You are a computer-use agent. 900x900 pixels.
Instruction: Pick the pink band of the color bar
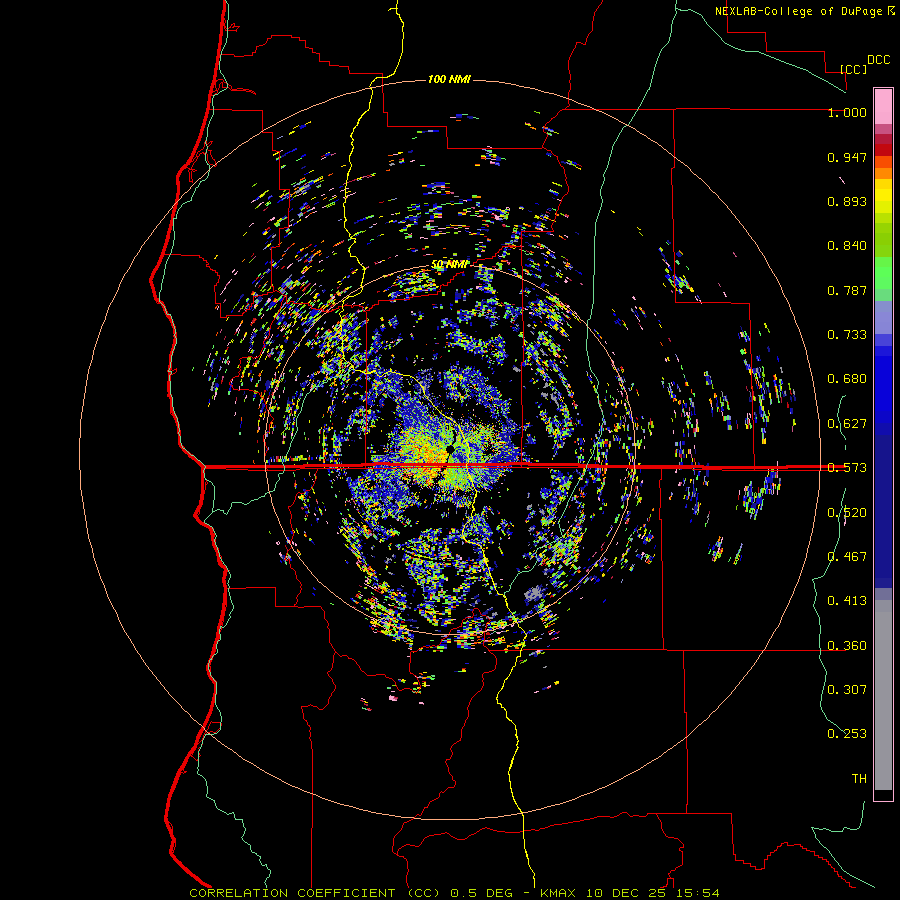pos(883,107)
